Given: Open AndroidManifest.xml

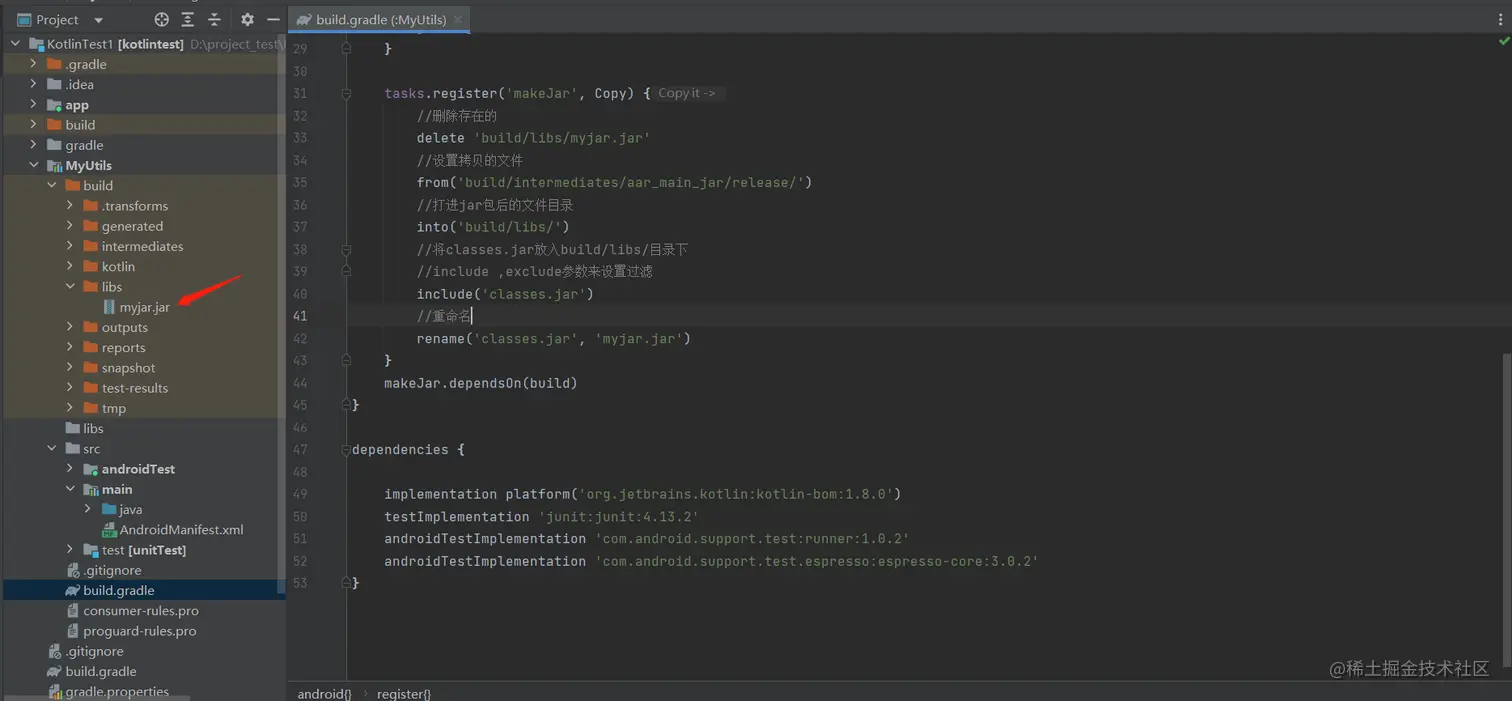Looking at the screenshot, I should click(181, 530).
